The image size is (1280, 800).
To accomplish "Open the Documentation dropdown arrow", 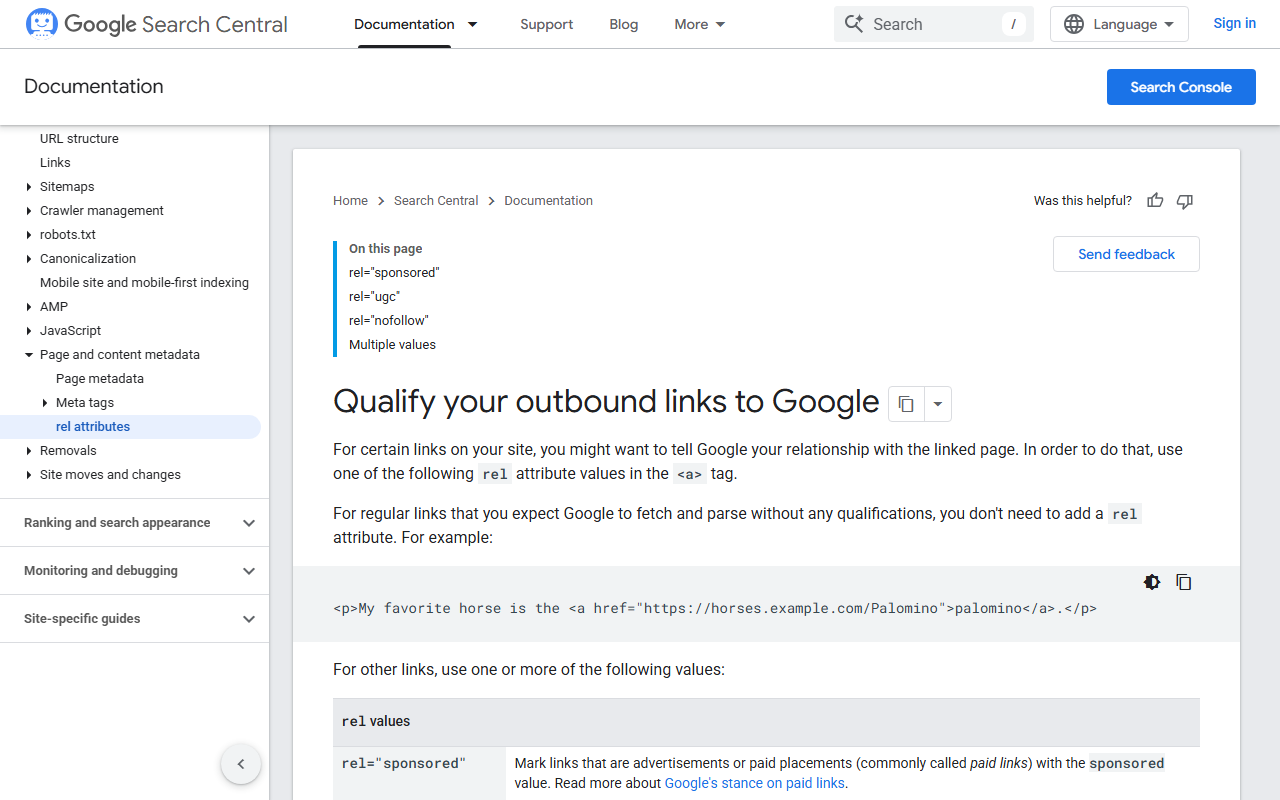I will (x=473, y=24).
